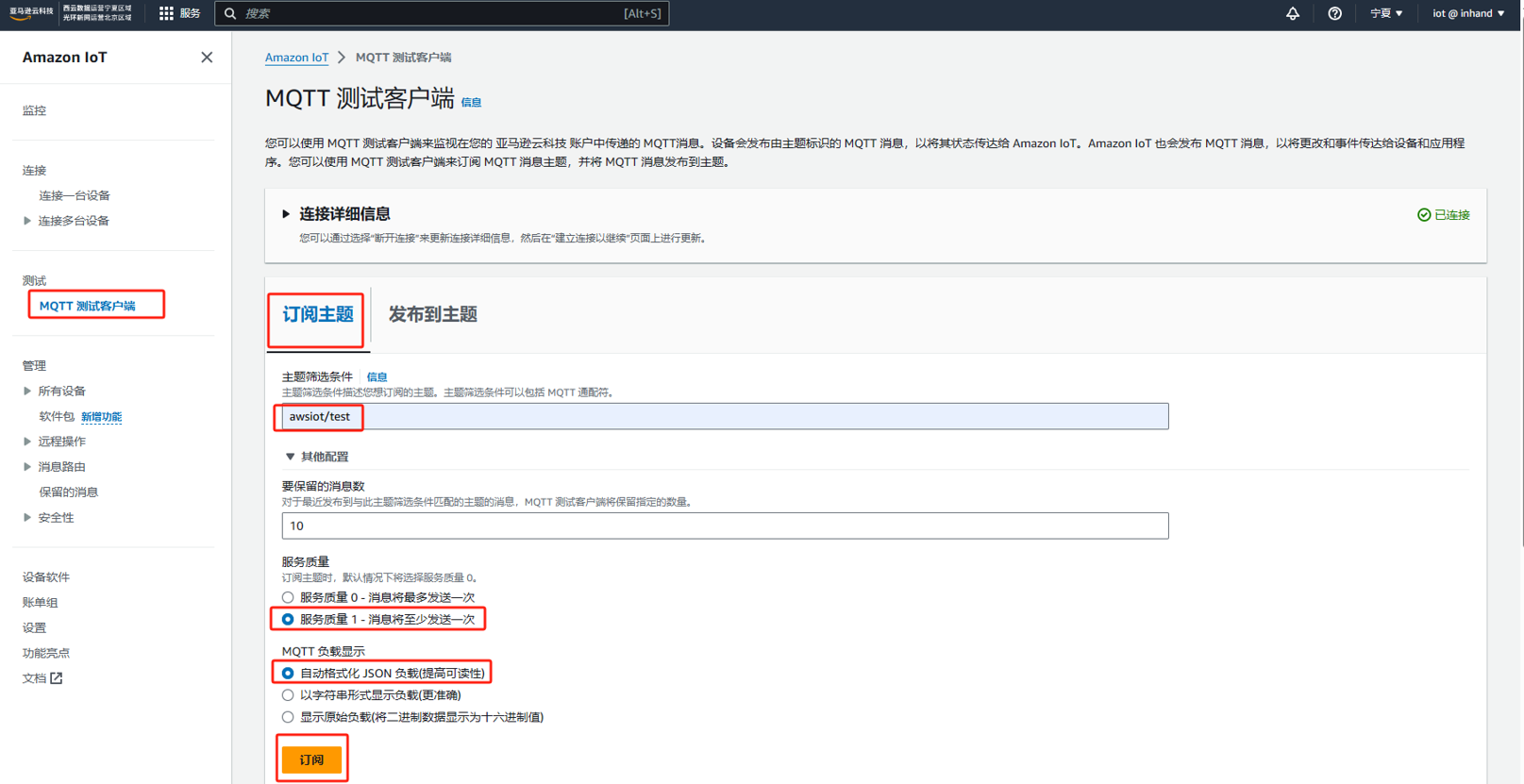Click the 服务 services label
Viewport: 1524px width, 784px height.
(190, 13)
